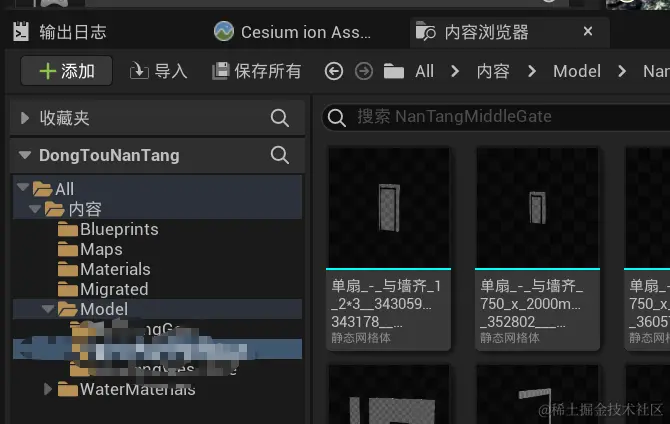The height and width of the screenshot is (424, 670).
Task: Search in DongTouNanTang magnifier icon
Action: tap(280, 155)
